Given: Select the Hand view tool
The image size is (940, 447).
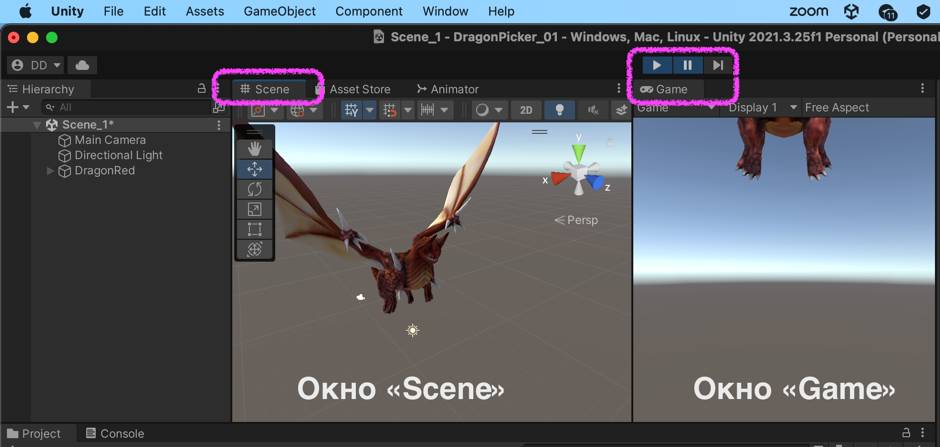Looking at the screenshot, I should point(254,149).
